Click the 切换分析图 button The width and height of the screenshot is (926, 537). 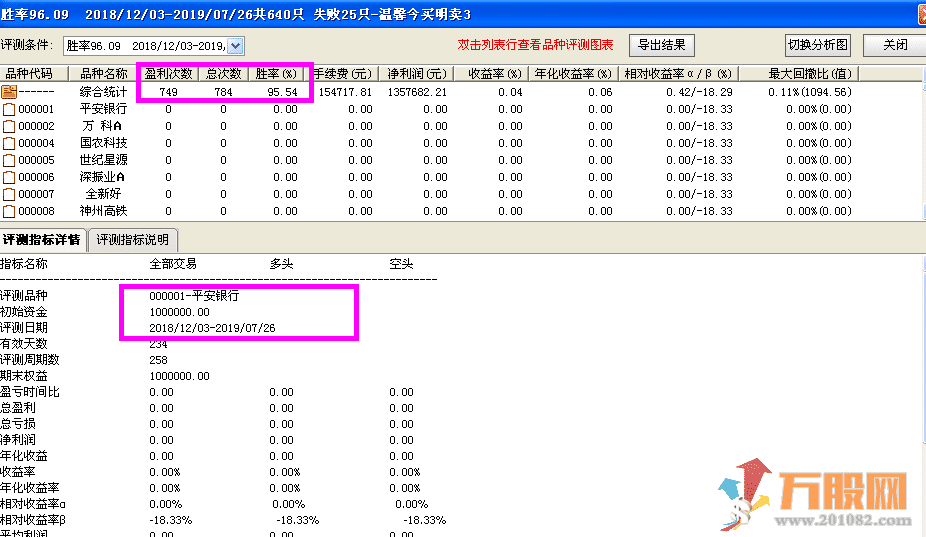(x=818, y=45)
